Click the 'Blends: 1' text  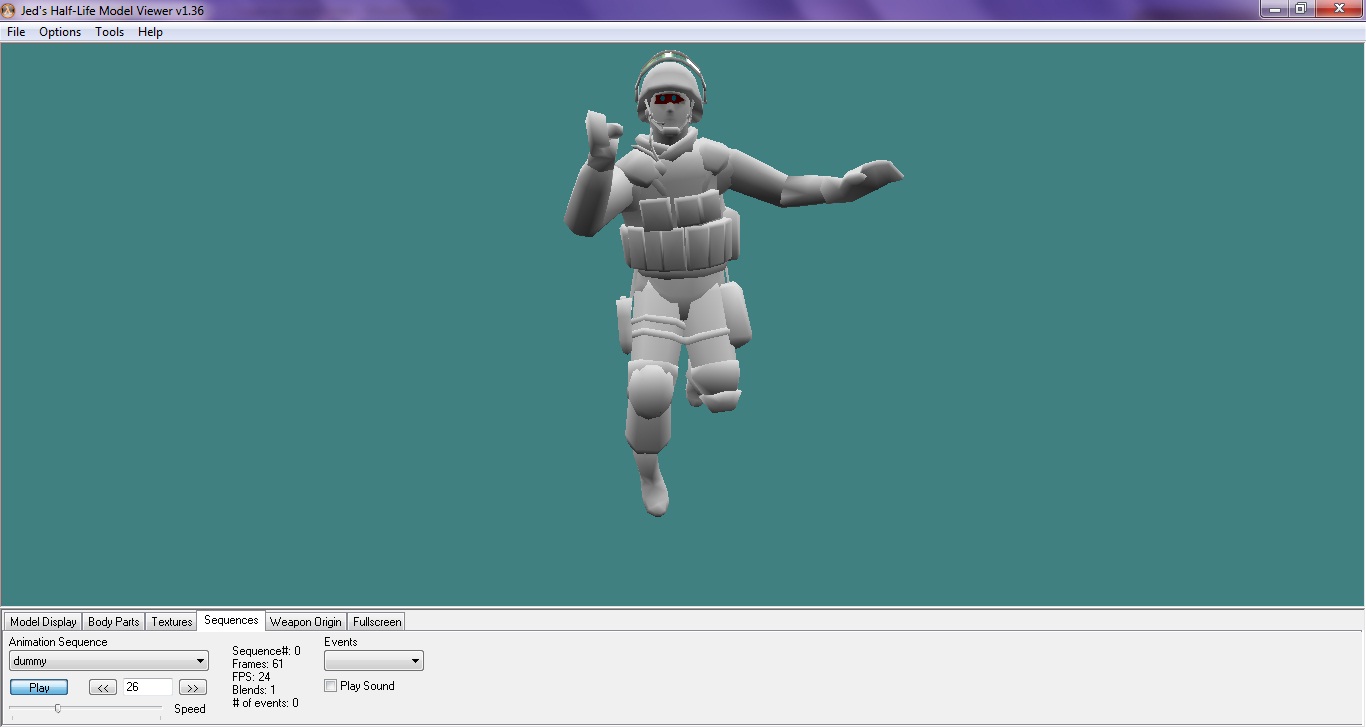coord(254,690)
